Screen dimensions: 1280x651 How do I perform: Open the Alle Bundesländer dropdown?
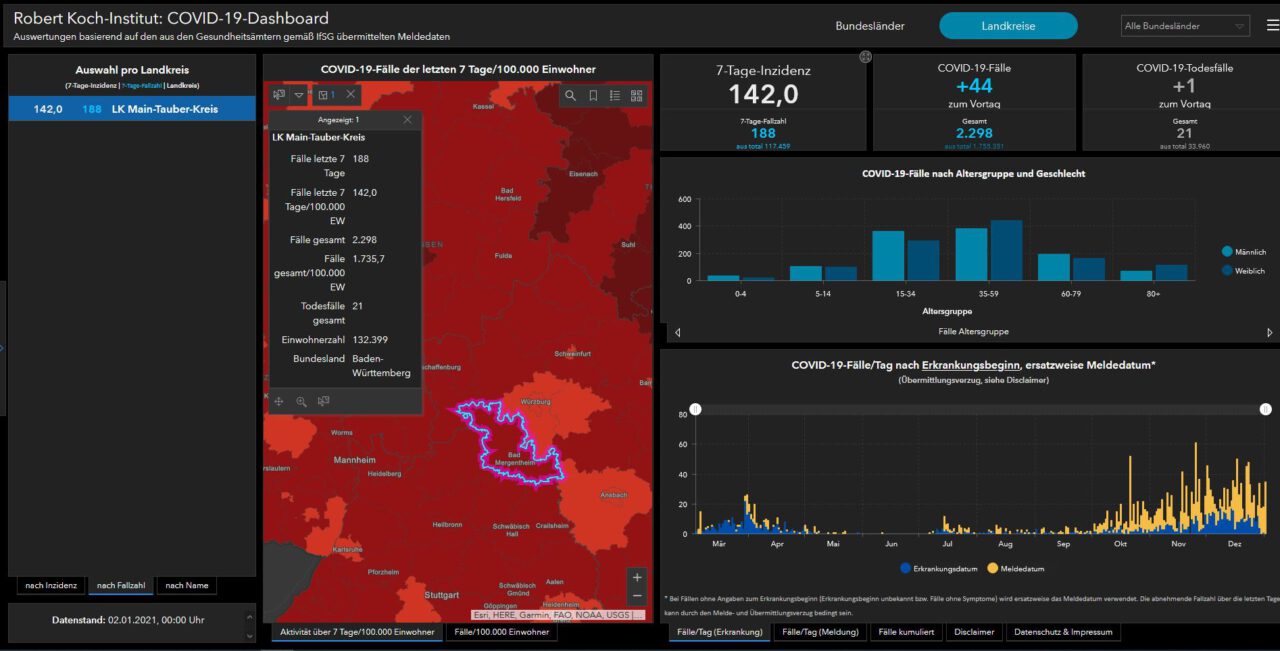coord(1185,26)
